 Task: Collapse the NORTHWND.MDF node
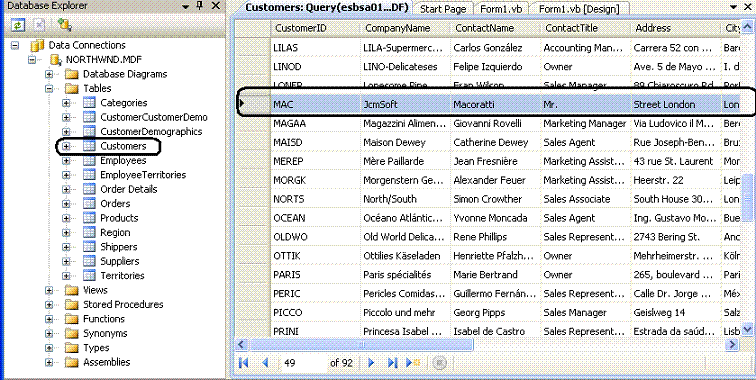[x=32, y=60]
